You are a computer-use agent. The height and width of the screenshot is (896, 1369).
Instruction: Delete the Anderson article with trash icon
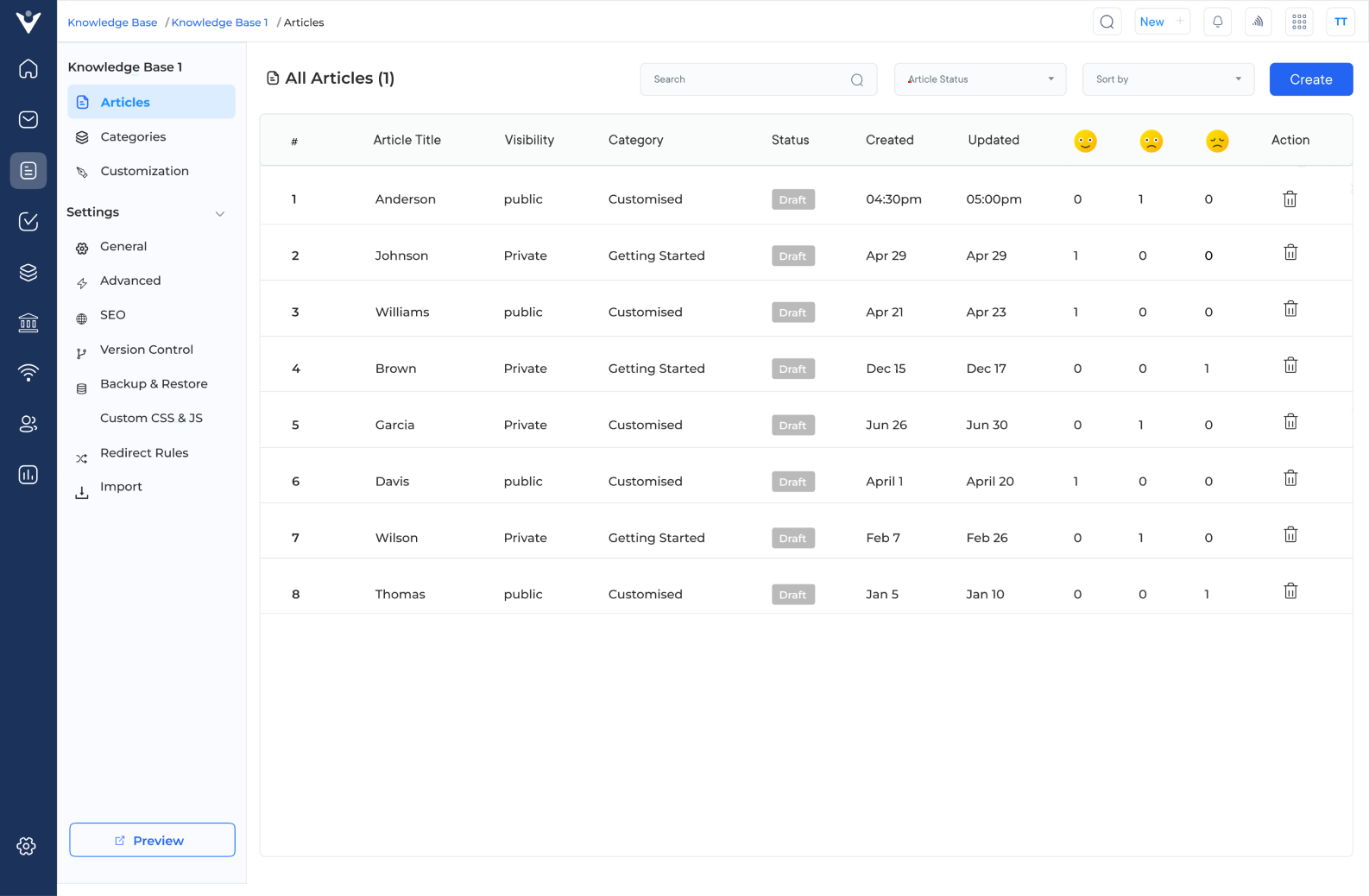click(x=1290, y=199)
